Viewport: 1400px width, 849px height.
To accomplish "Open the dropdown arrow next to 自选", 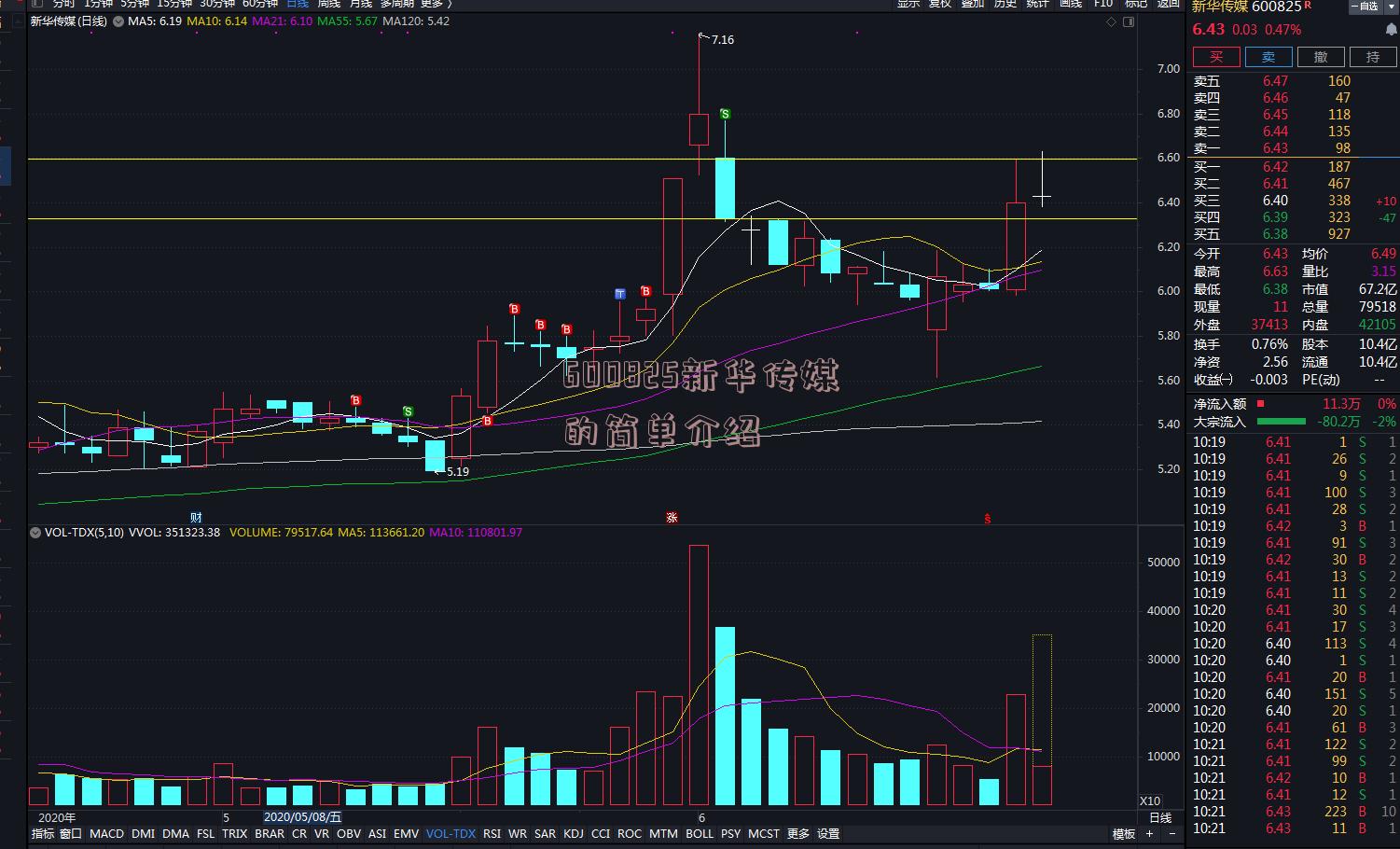I will (x=1392, y=7).
